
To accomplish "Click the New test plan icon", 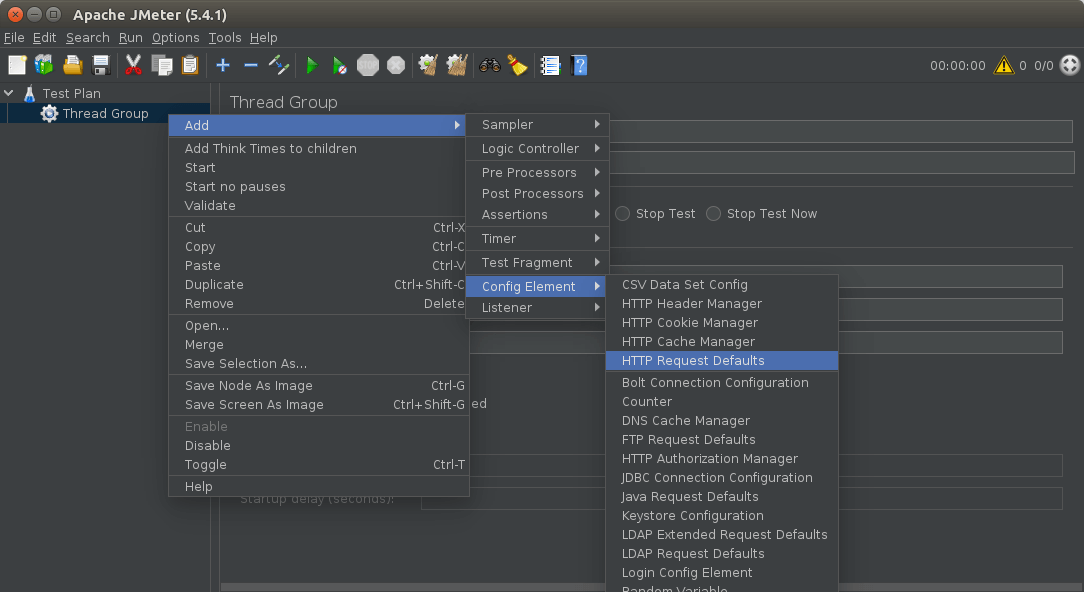I will (17, 65).
